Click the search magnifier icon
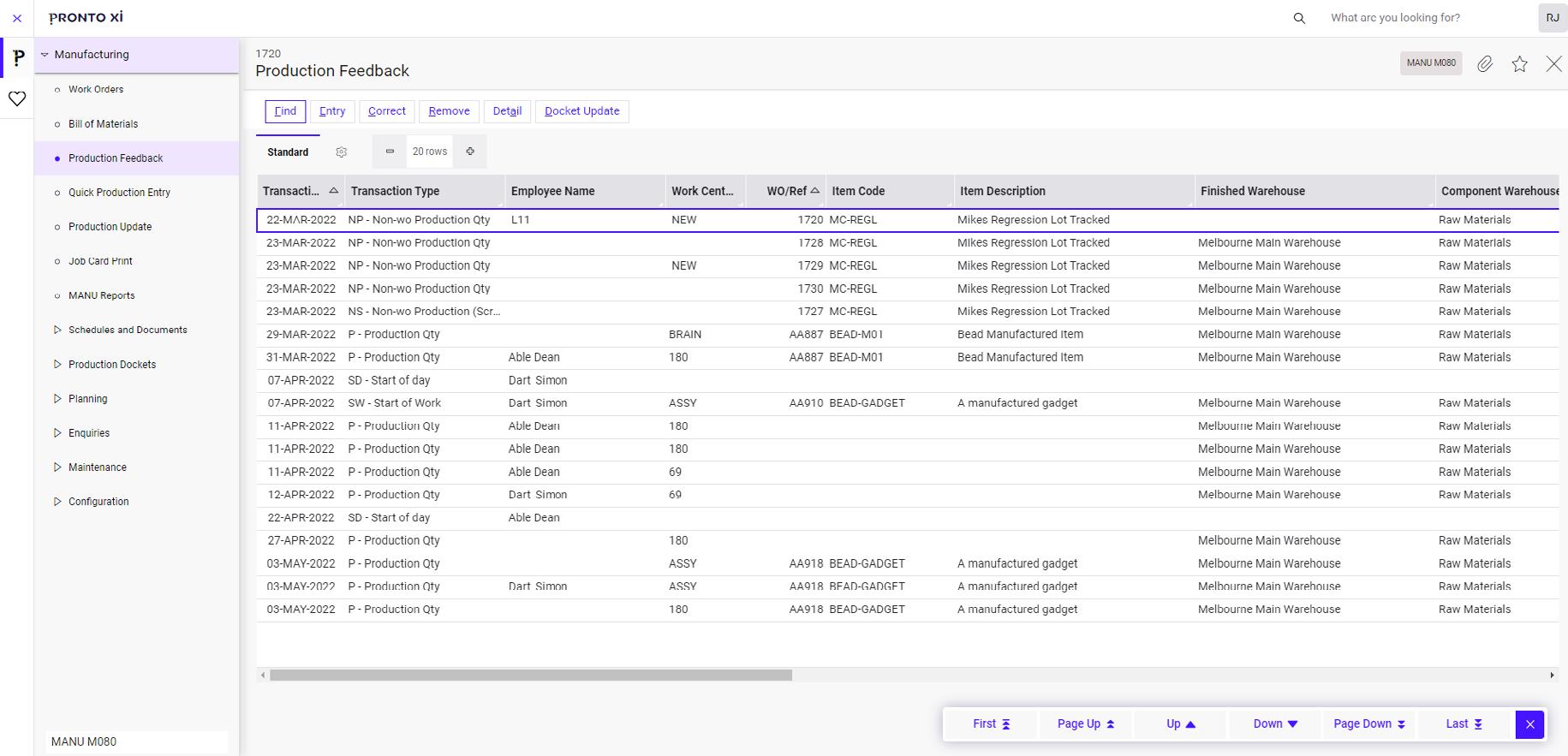Image resolution: width=1568 pixels, height=756 pixels. pyautogui.click(x=1299, y=18)
